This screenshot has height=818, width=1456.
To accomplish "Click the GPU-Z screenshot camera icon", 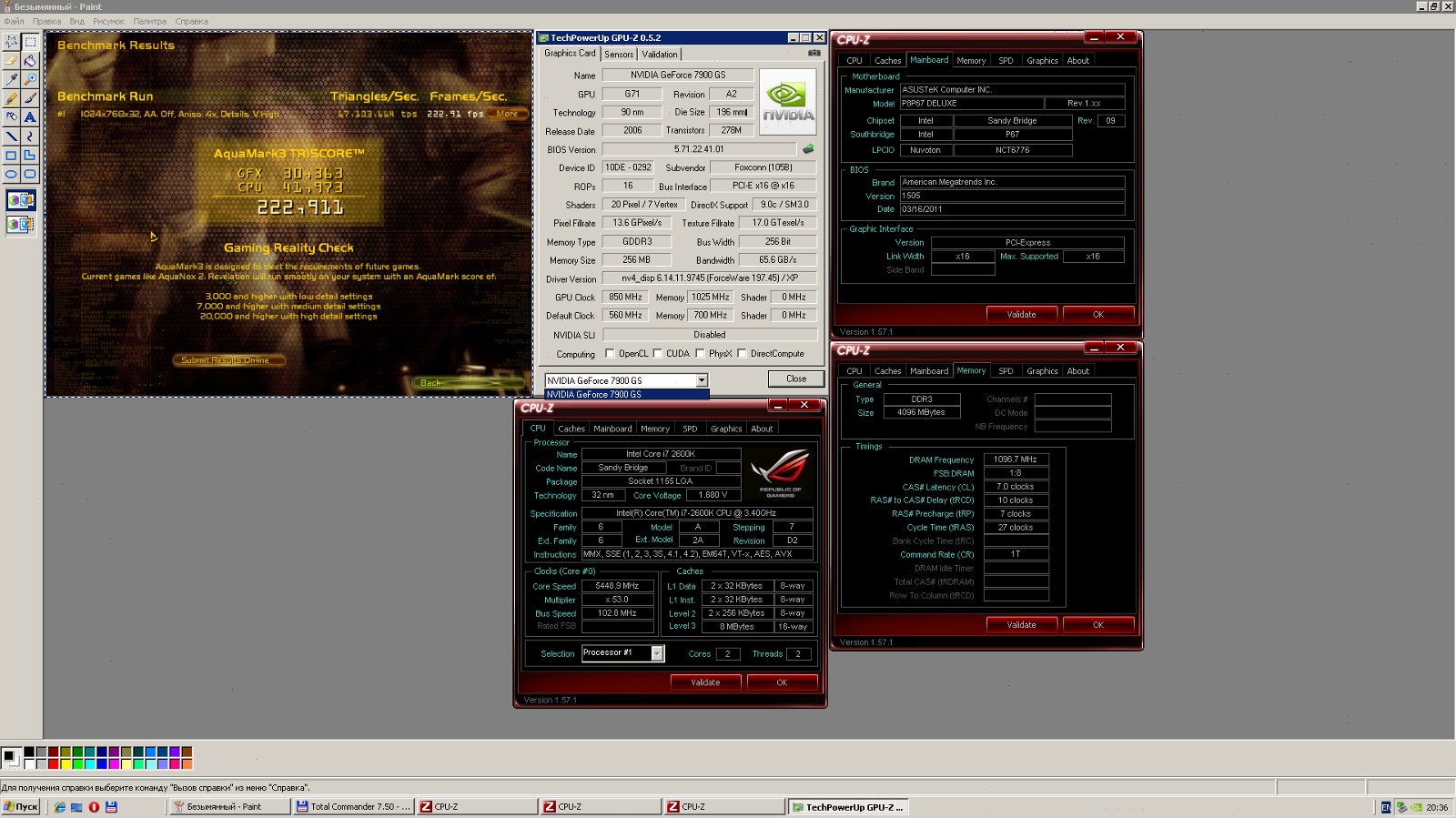I will click(814, 53).
